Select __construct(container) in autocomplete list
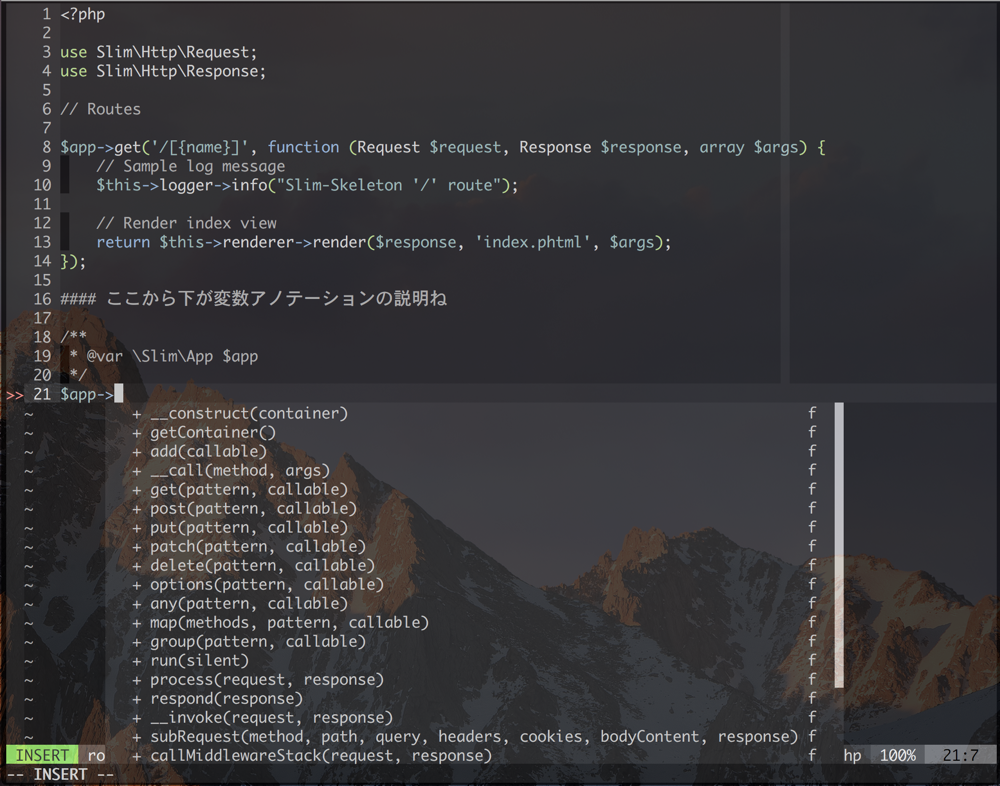The width and height of the screenshot is (1000, 786). coord(249,413)
